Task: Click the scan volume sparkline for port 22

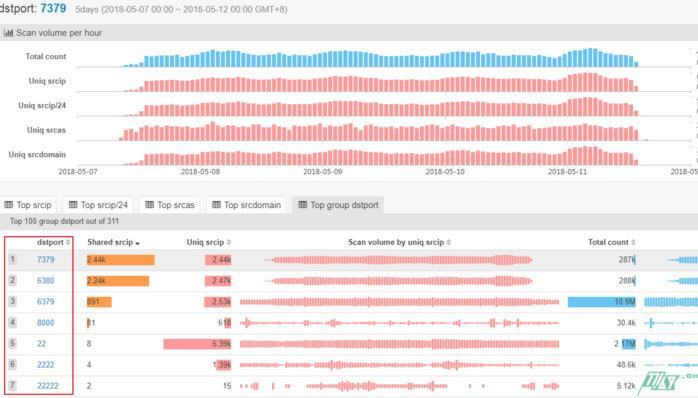Action: click(399, 344)
